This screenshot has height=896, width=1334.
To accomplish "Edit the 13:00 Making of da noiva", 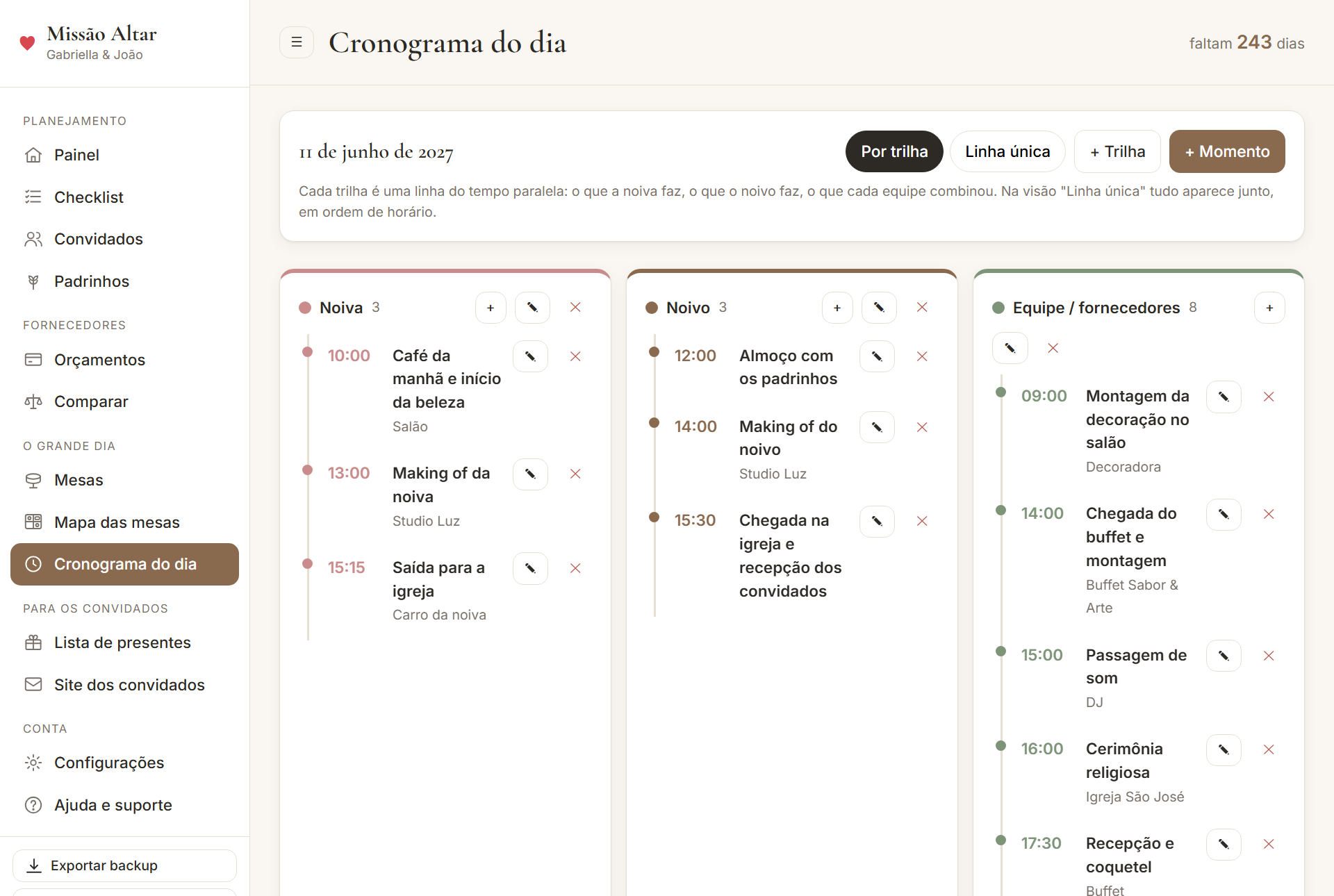I will point(530,474).
